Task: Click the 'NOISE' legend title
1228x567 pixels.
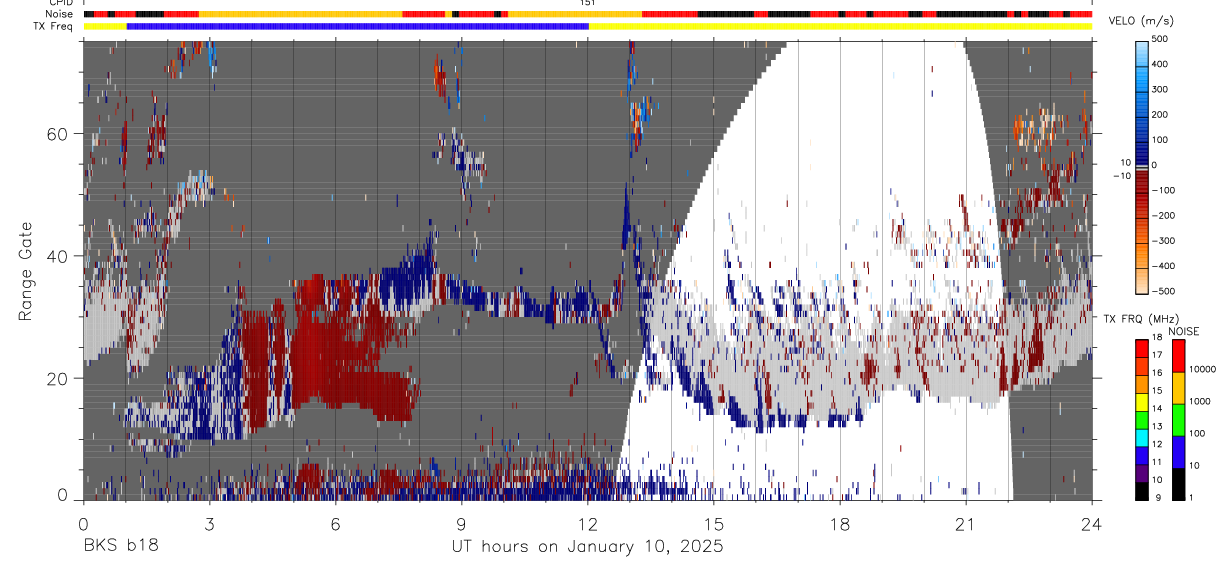Action: tap(1184, 331)
